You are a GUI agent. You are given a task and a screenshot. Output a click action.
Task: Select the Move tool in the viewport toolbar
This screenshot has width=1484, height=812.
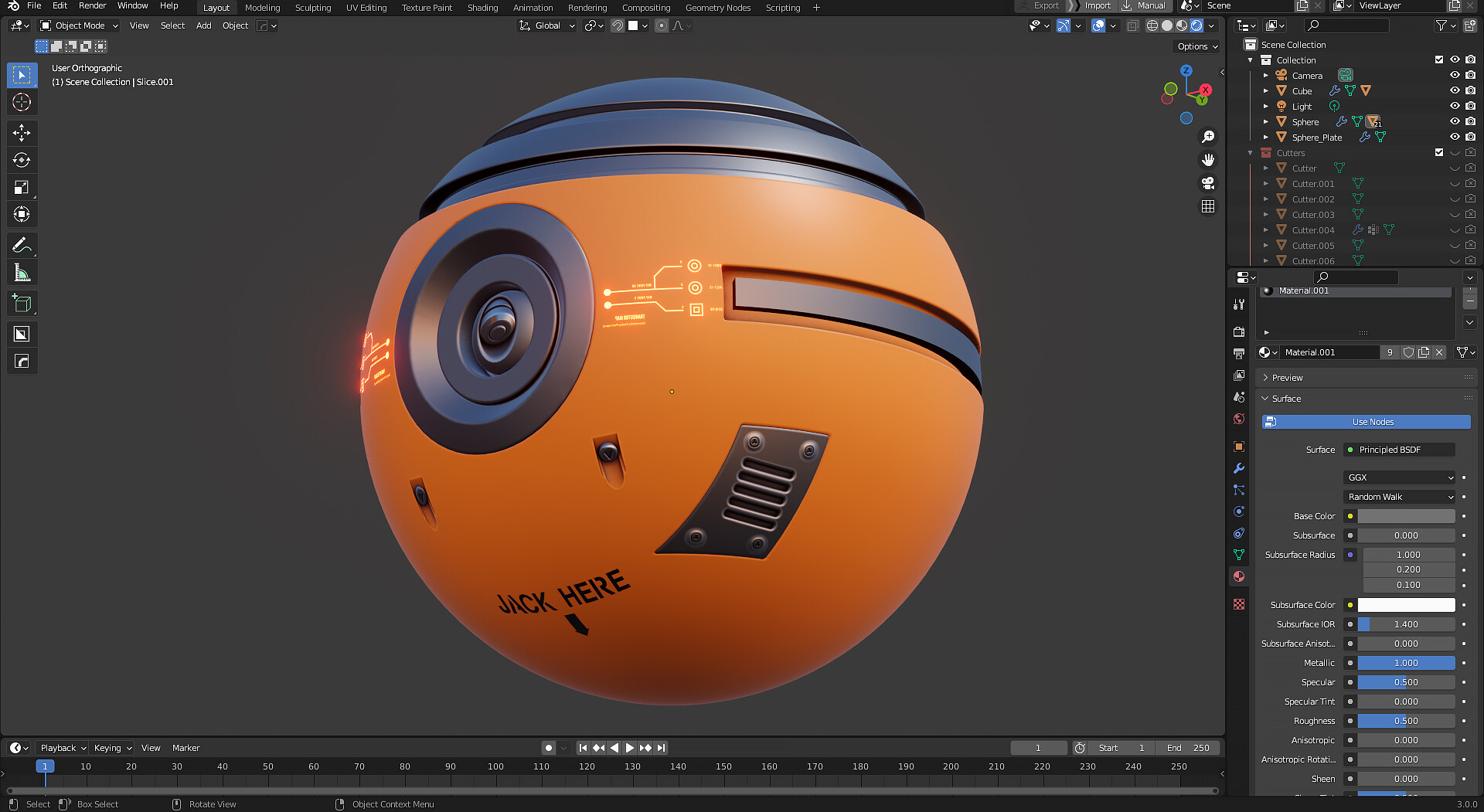[22, 133]
